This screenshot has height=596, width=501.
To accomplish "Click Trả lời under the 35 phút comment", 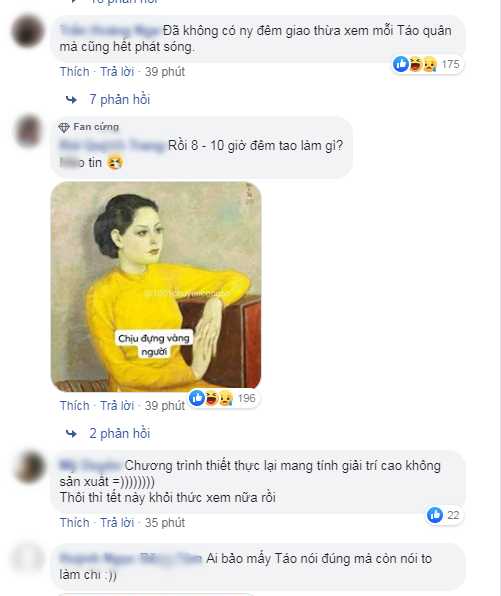I will 117,523.
